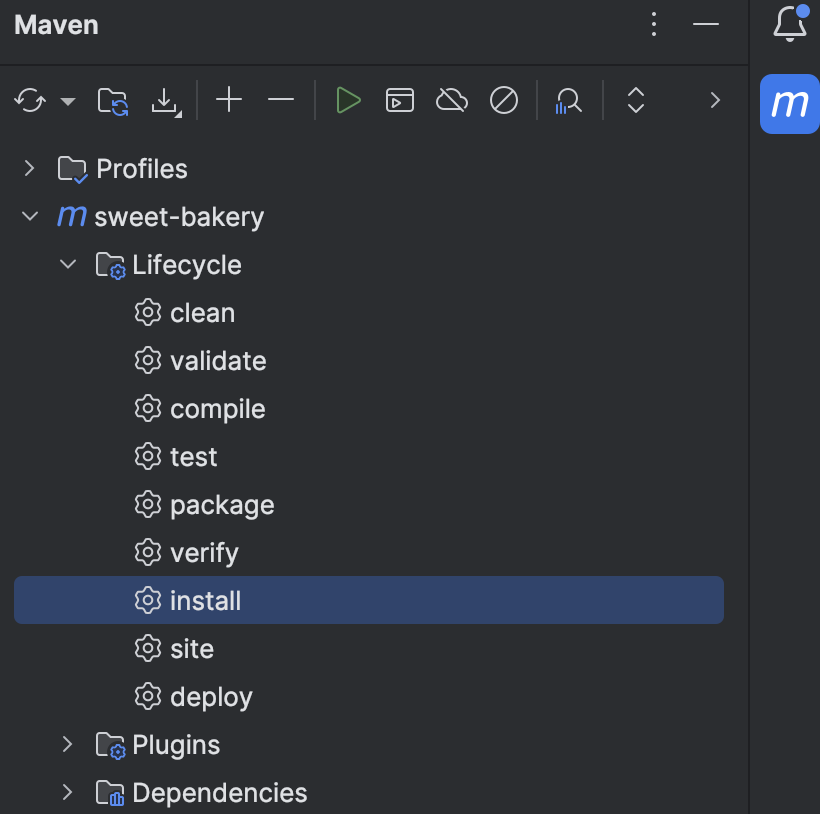This screenshot has width=820, height=814.
Task: Select the Profiles folder row
Action: click(369, 168)
